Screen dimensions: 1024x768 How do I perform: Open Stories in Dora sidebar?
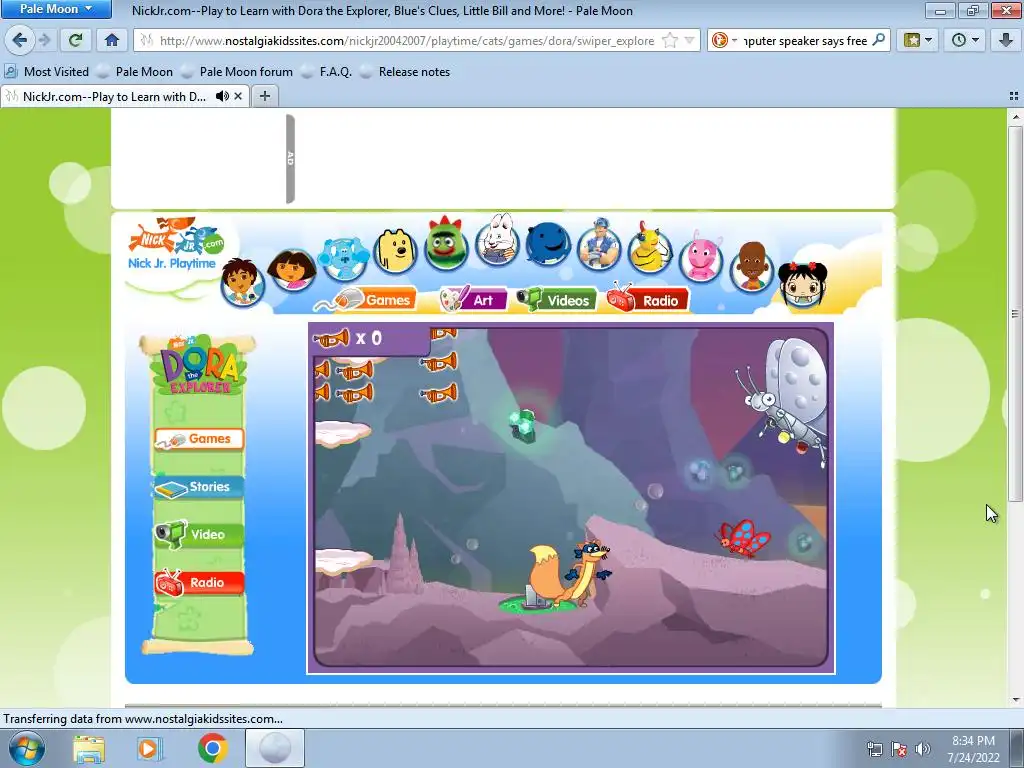tap(199, 487)
